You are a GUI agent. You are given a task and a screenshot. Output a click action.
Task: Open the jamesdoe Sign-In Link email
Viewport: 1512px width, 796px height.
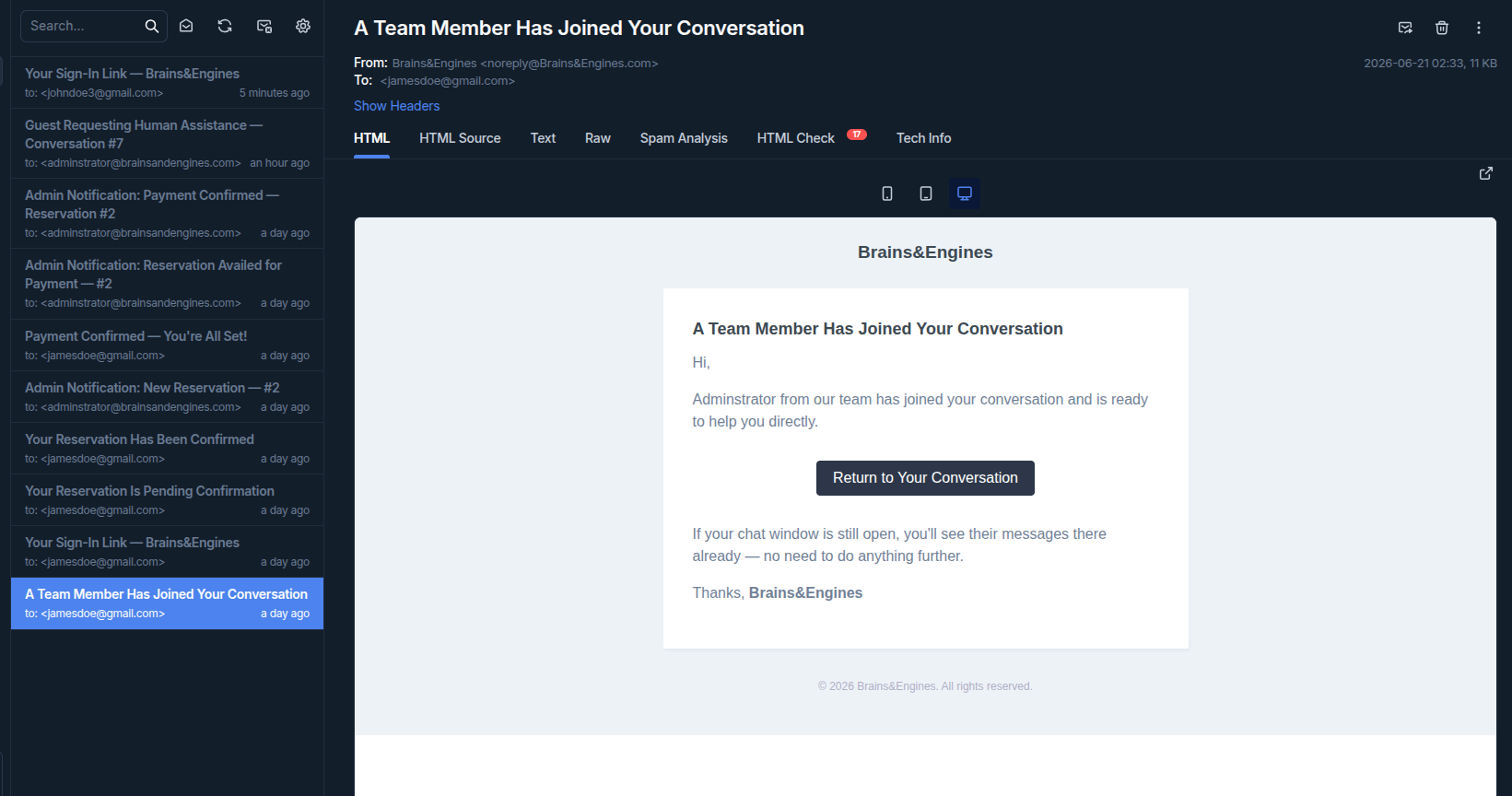pyautogui.click(x=167, y=552)
